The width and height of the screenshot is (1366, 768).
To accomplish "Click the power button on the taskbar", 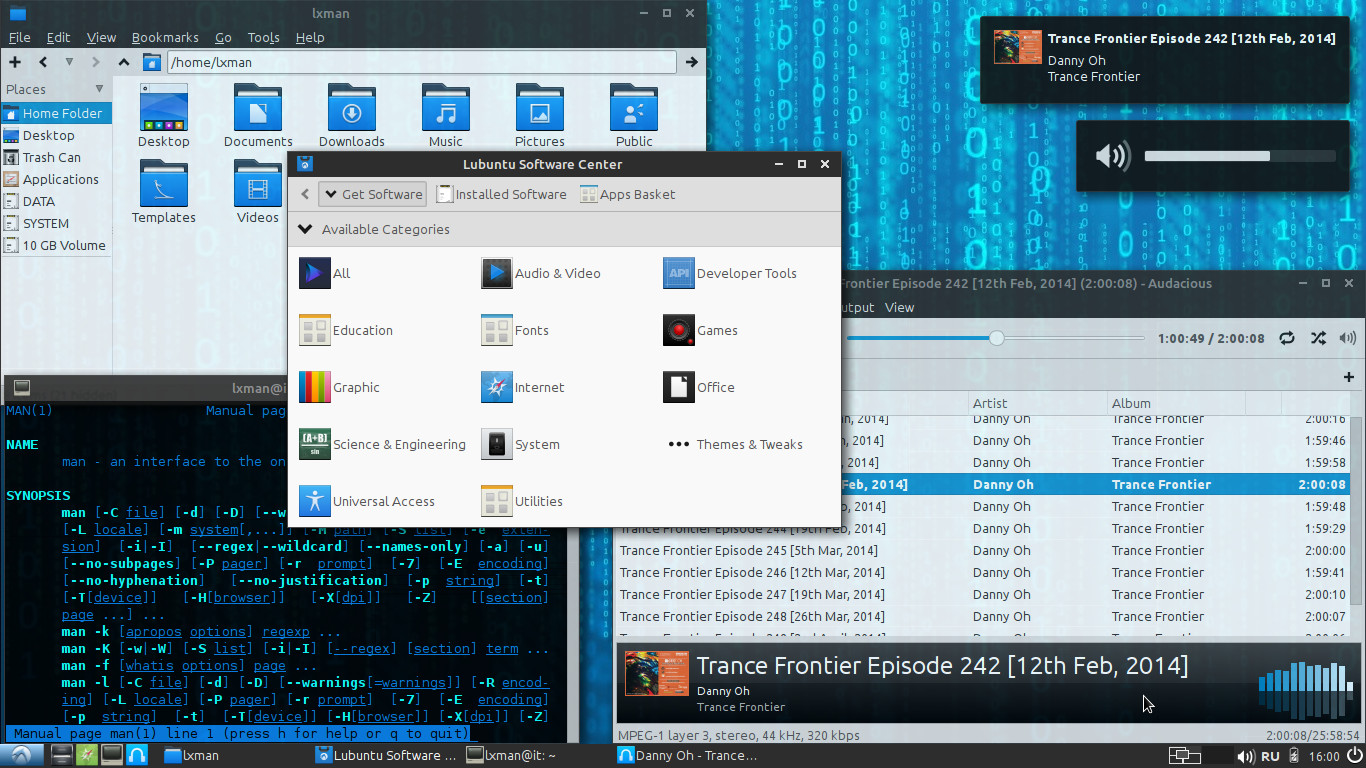I will point(1352,755).
